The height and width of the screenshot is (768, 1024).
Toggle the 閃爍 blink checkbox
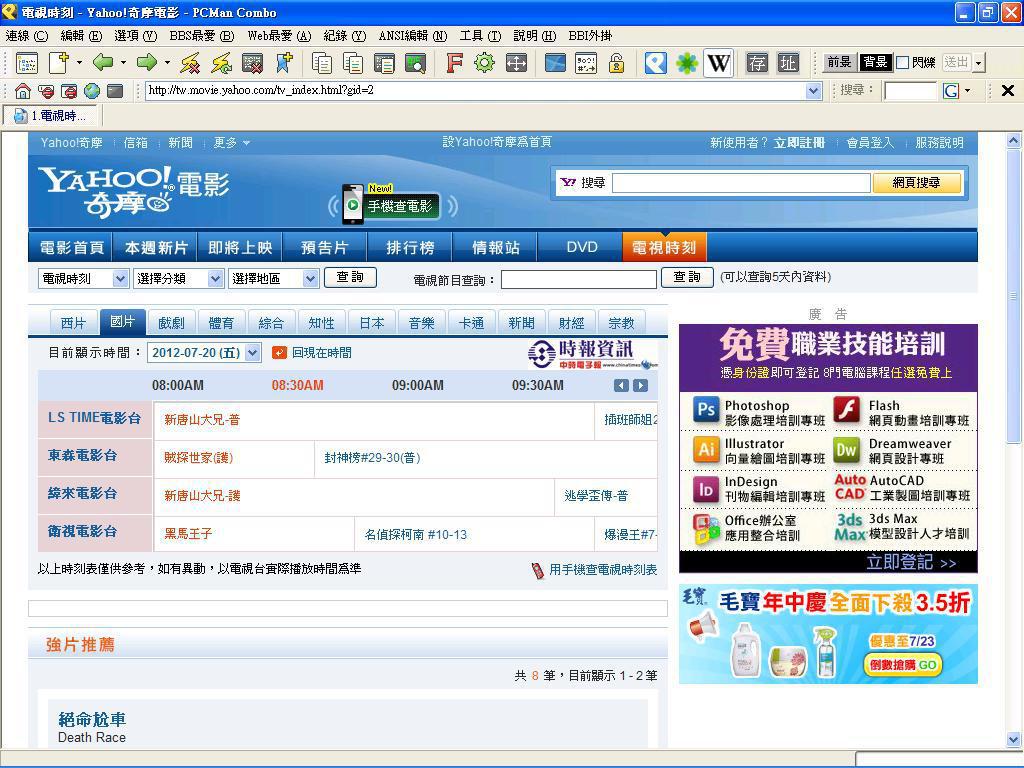[902, 63]
